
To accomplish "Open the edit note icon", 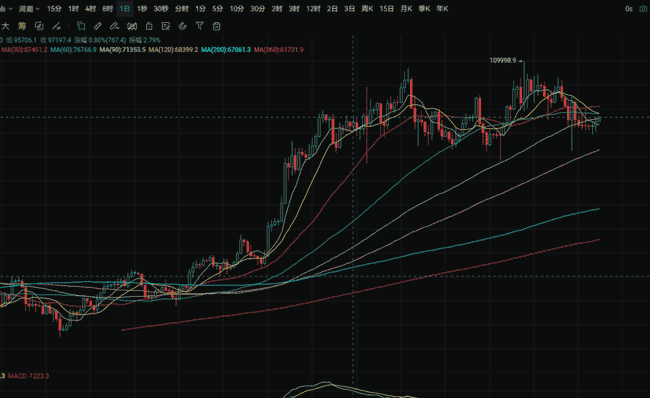I will [x=166, y=26].
